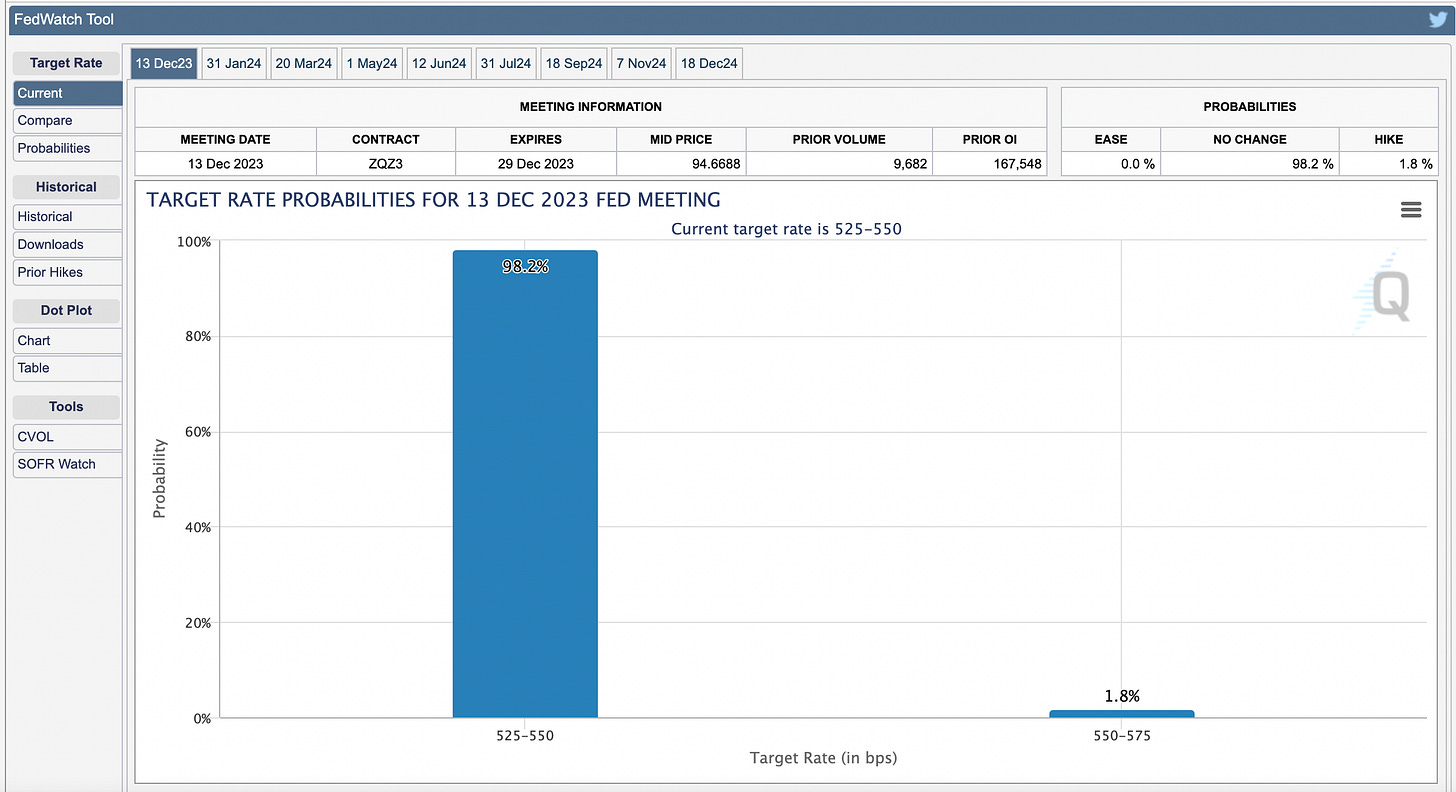Click Prior Hikes in the sidebar
The height and width of the screenshot is (792, 1456).
coord(67,272)
